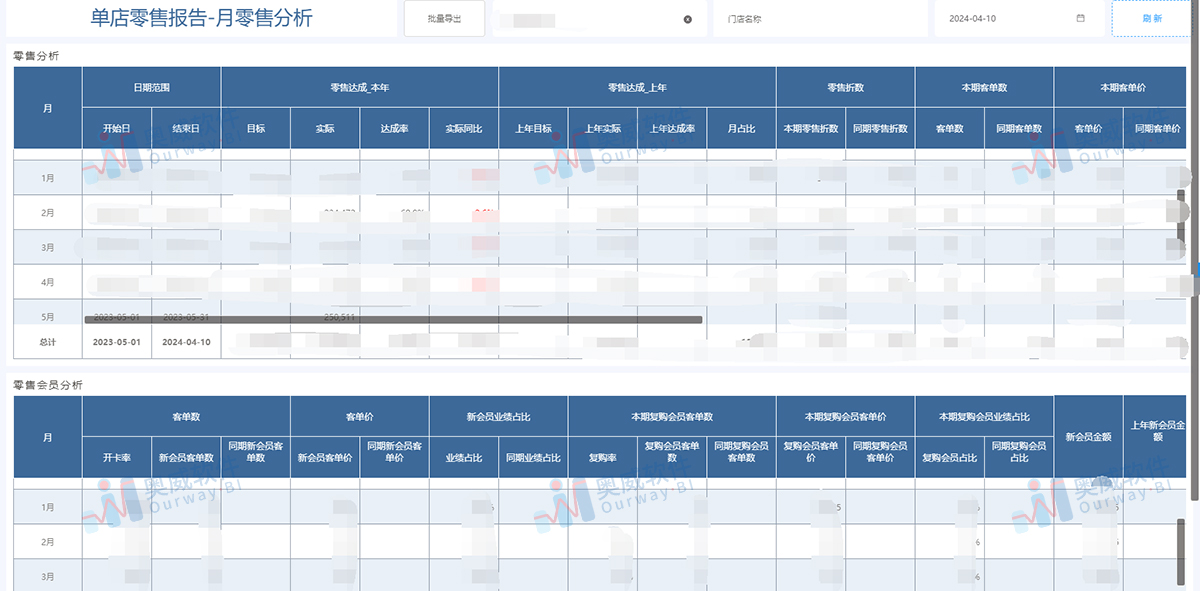Viewport: 1200px width, 591px height.
Task: Select the 零售达成_上年 group header
Action: [637, 88]
